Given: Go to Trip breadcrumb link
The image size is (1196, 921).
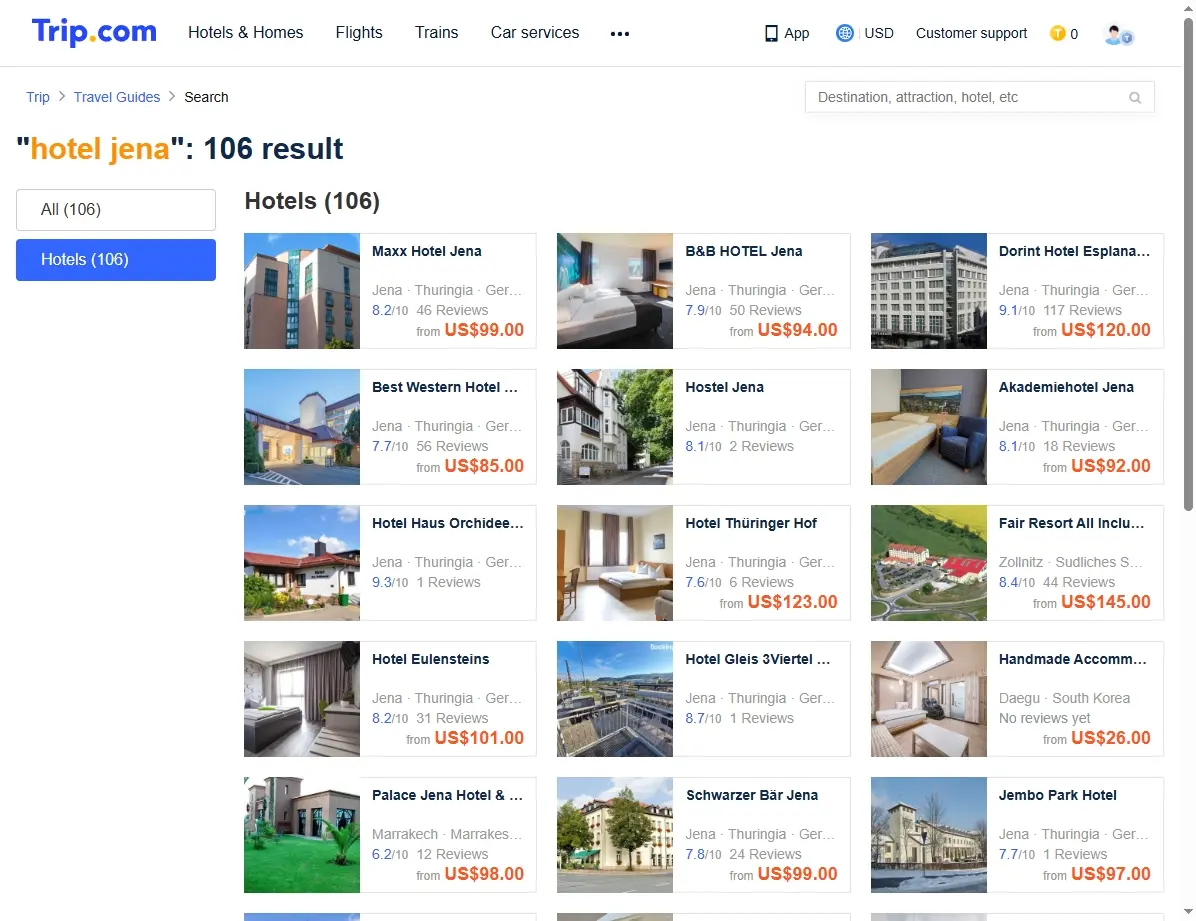Looking at the screenshot, I should 37,97.
